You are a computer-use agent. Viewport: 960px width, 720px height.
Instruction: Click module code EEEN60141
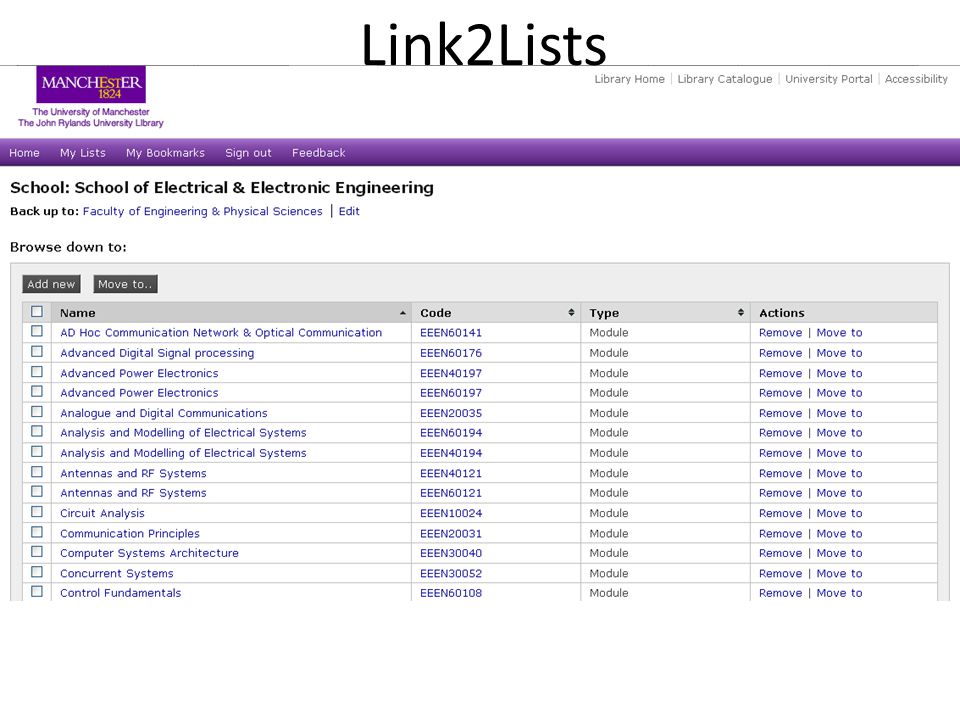[x=451, y=332]
